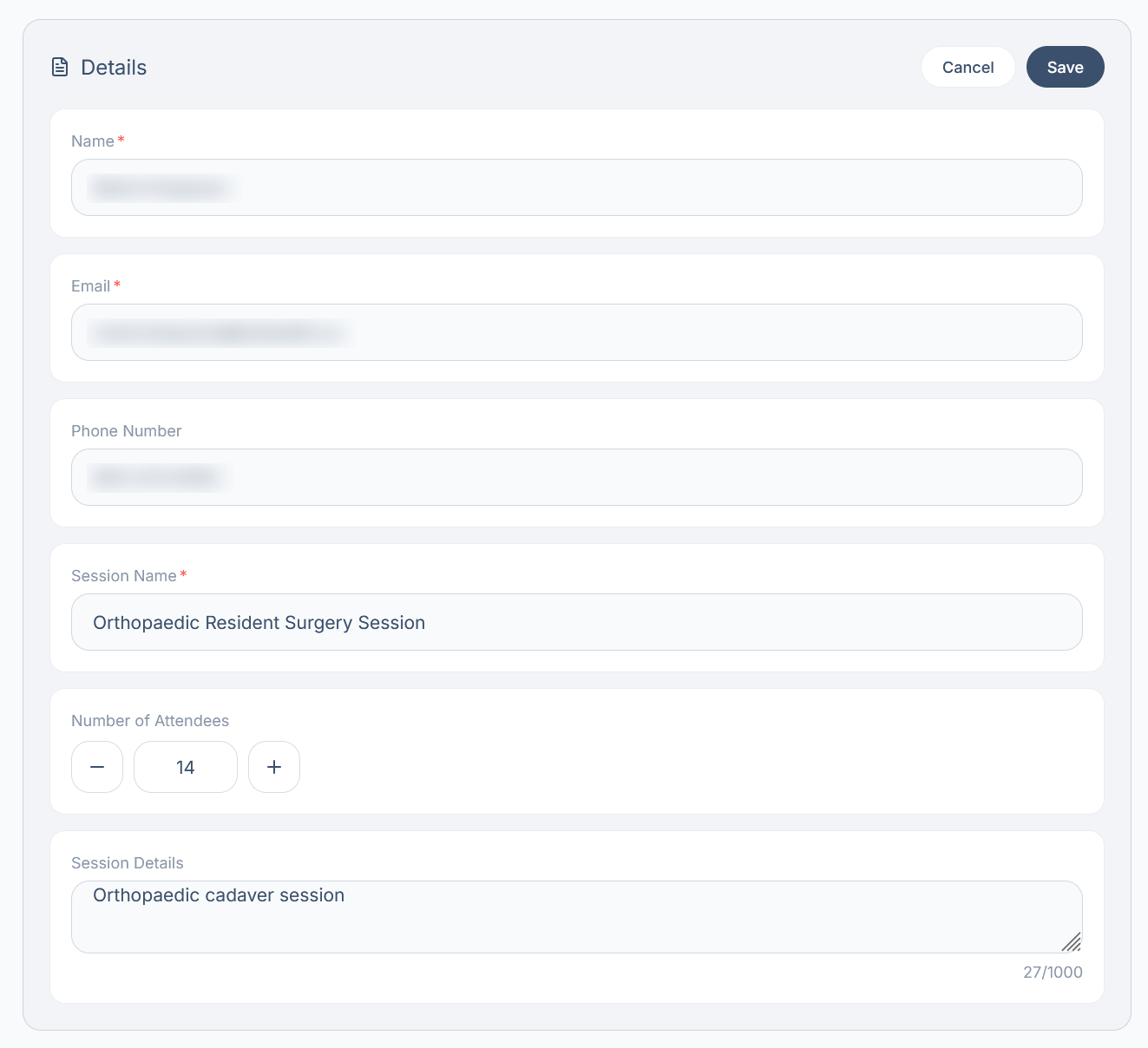Click the Name label
Screen dimensions: 1148x1048
(x=93, y=141)
